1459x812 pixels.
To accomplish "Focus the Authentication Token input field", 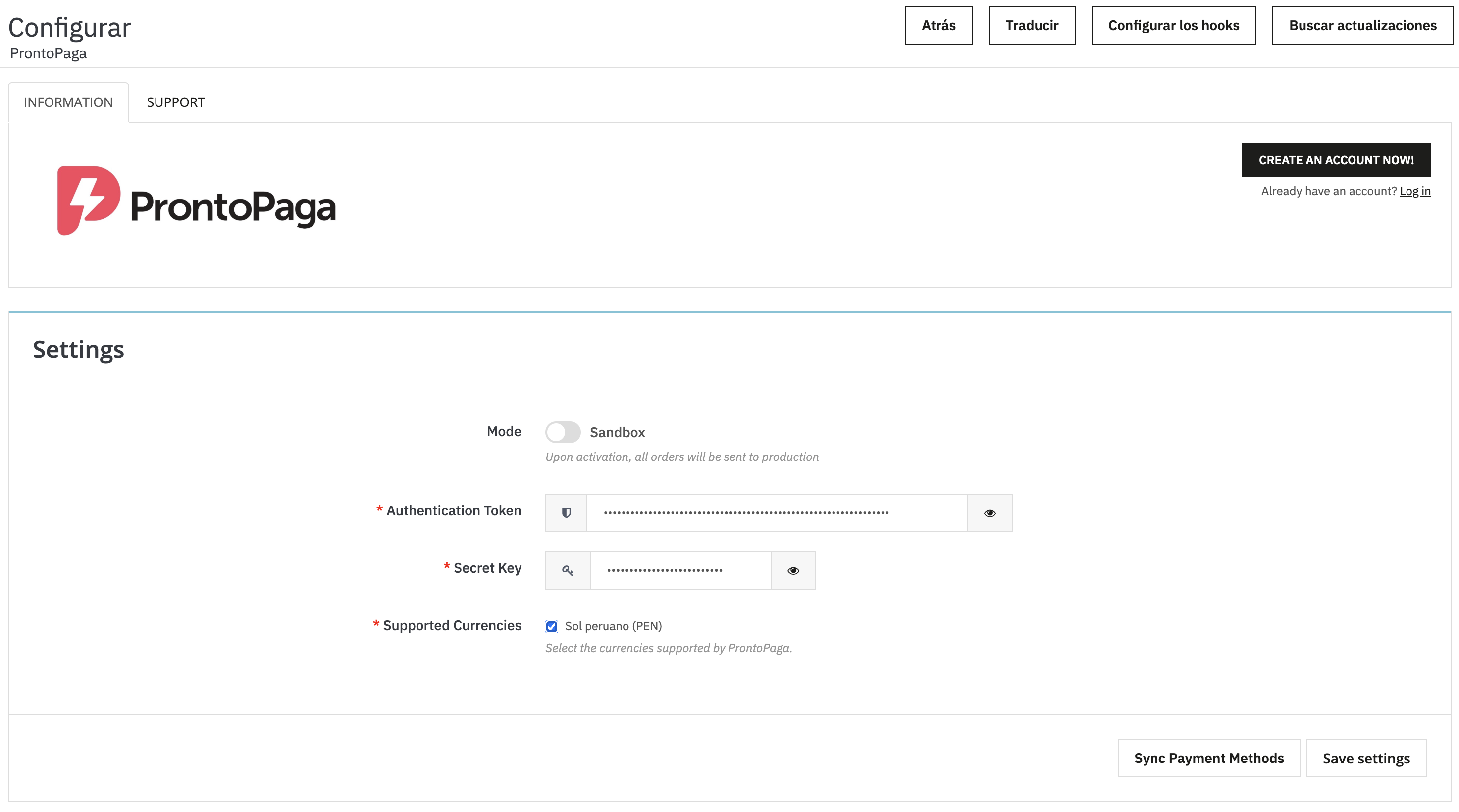I will click(776, 513).
